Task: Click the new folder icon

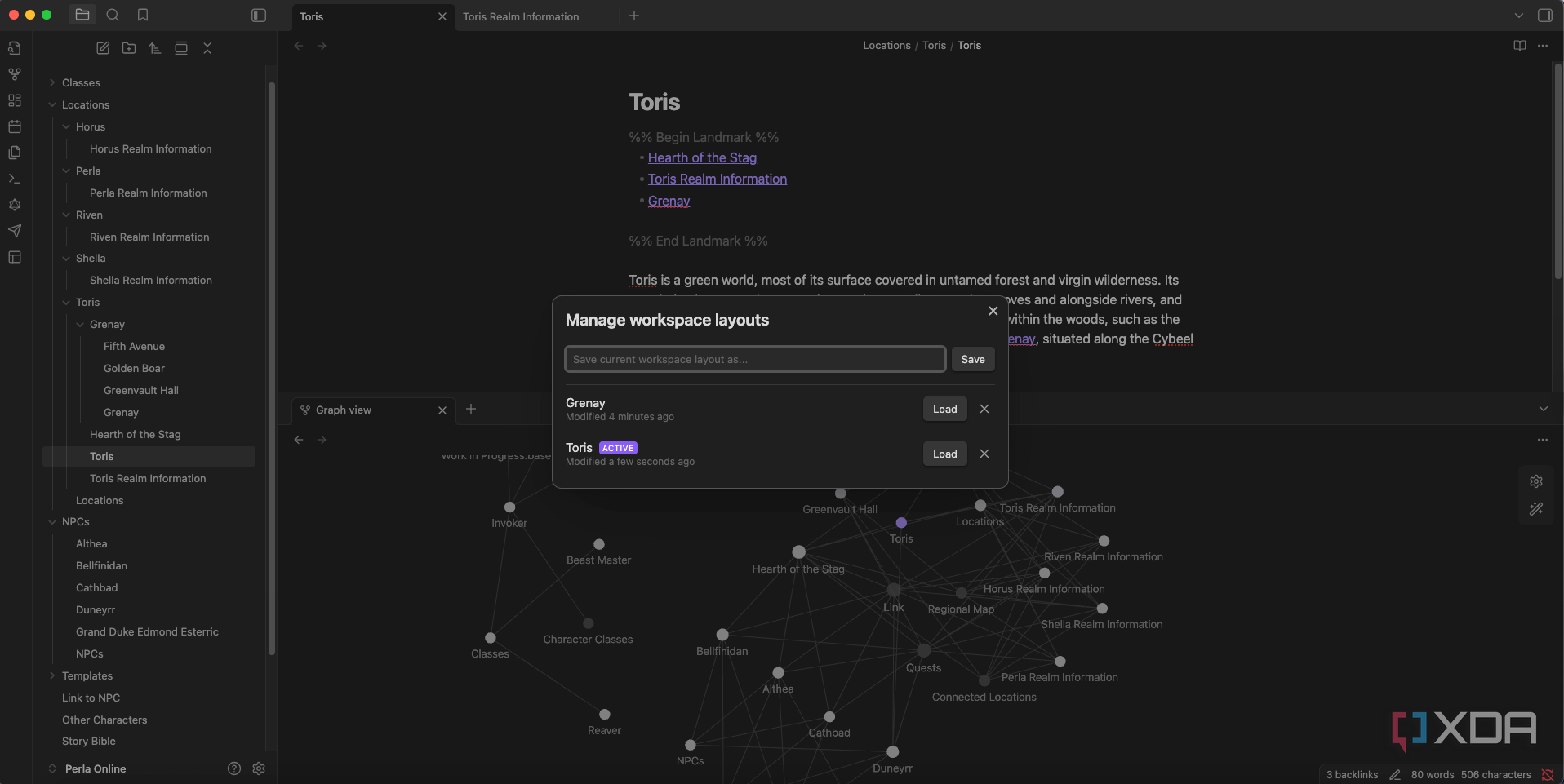Action: pyautogui.click(x=129, y=48)
